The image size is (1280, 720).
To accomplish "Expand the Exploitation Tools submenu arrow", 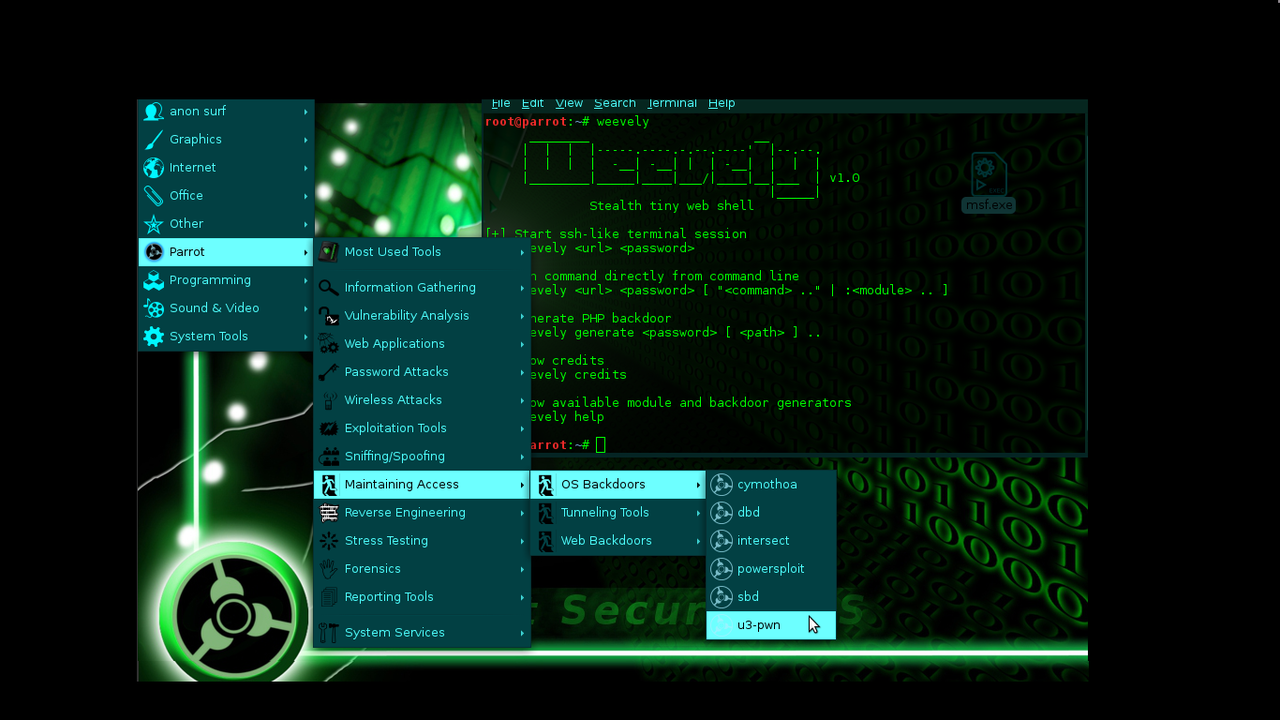I will [x=522, y=428].
